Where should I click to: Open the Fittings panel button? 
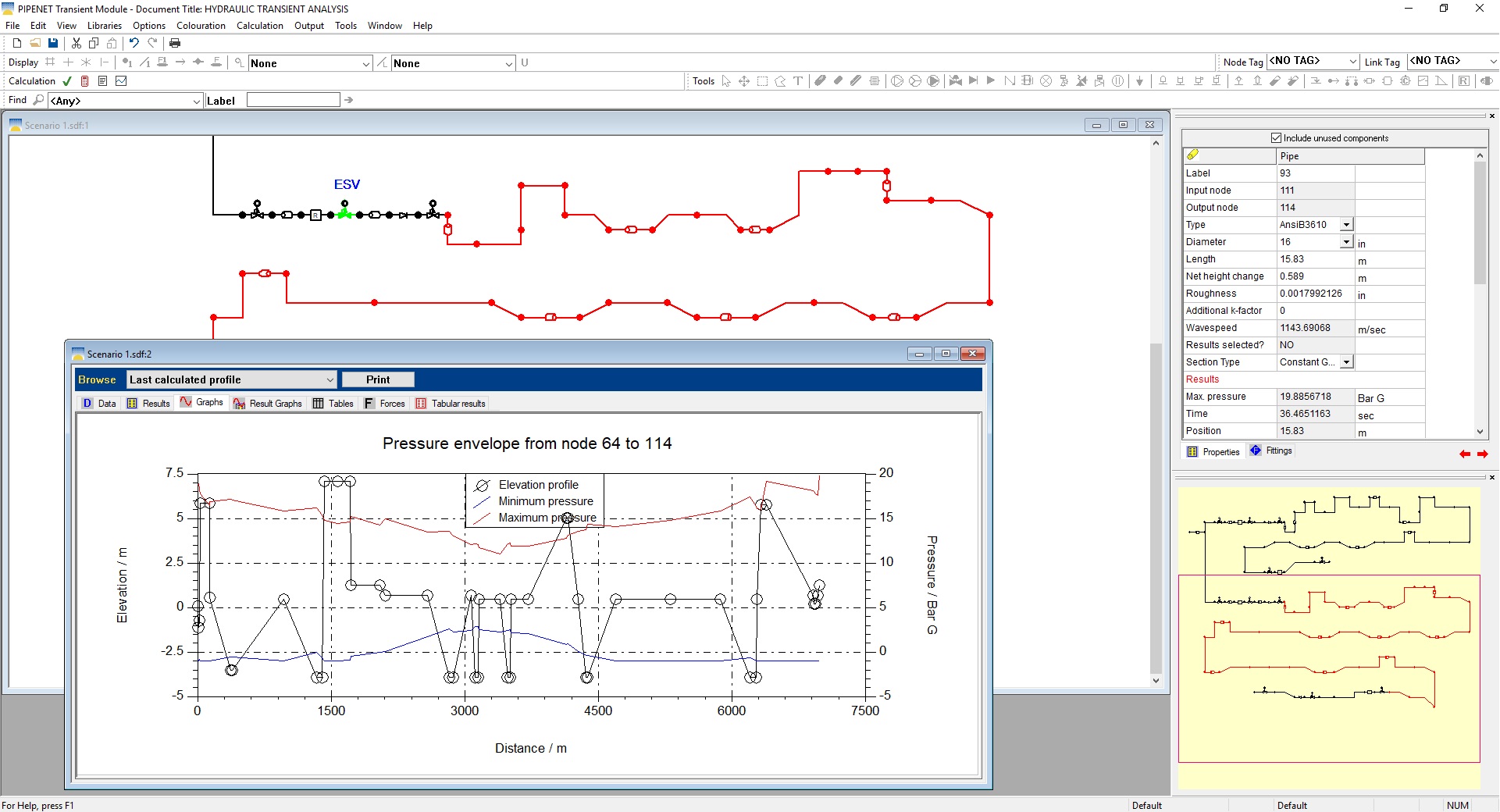[1270, 451]
